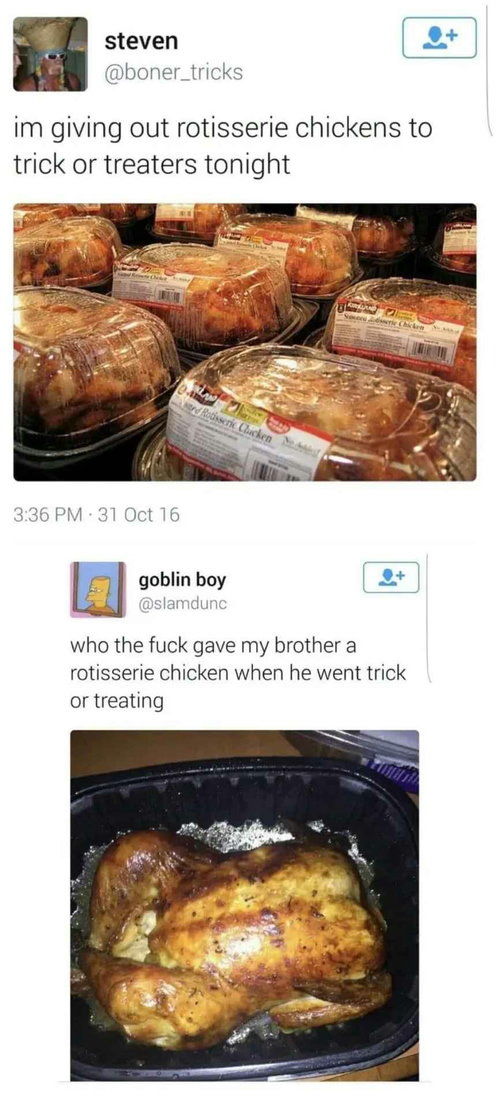500x1102 pixels.
Task: View the packaged rotisserie chickens photo
Action: pos(245,342)
